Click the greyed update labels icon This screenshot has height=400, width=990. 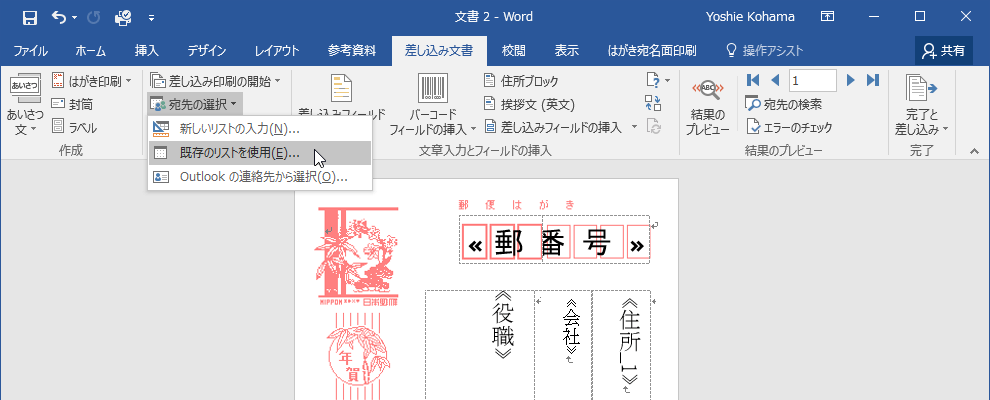click(x=653, y=127)
